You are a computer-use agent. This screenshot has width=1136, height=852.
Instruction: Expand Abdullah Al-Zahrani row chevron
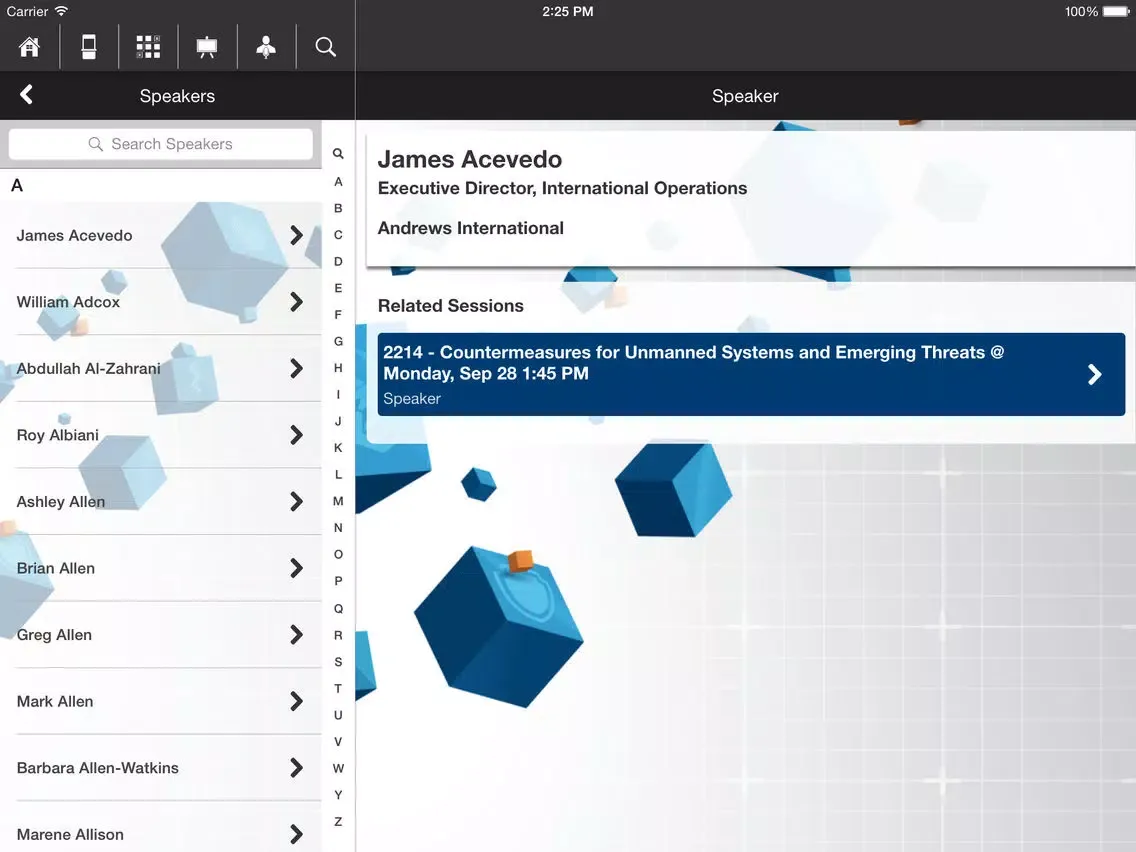pos(296,369)
